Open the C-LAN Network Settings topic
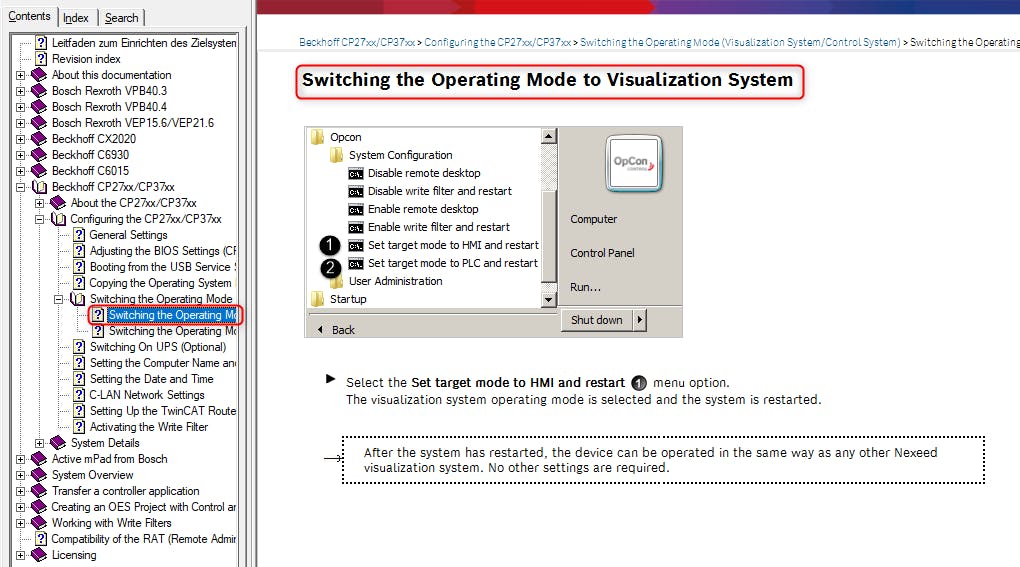The width and height of the screenshot is (1020, 567). coord(147,395)
